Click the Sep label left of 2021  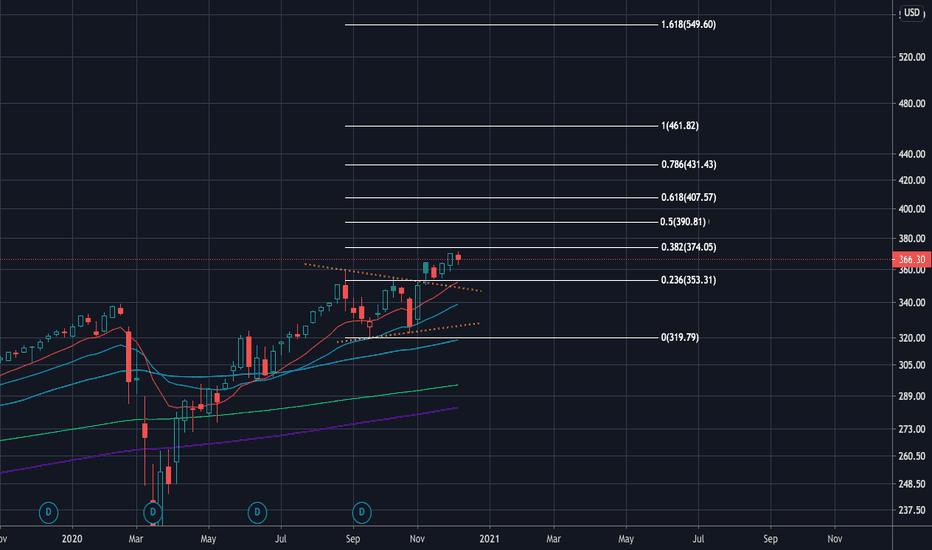[353, 539]
